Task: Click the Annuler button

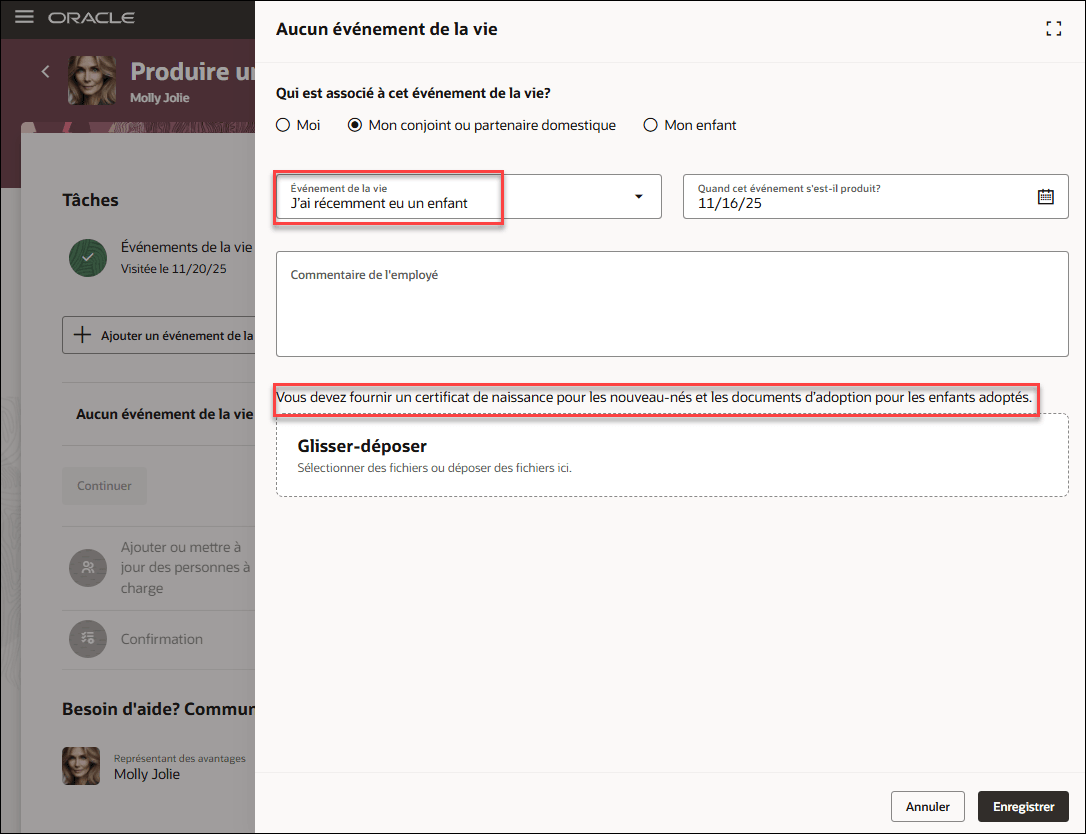Action: [x=927, y=806]
